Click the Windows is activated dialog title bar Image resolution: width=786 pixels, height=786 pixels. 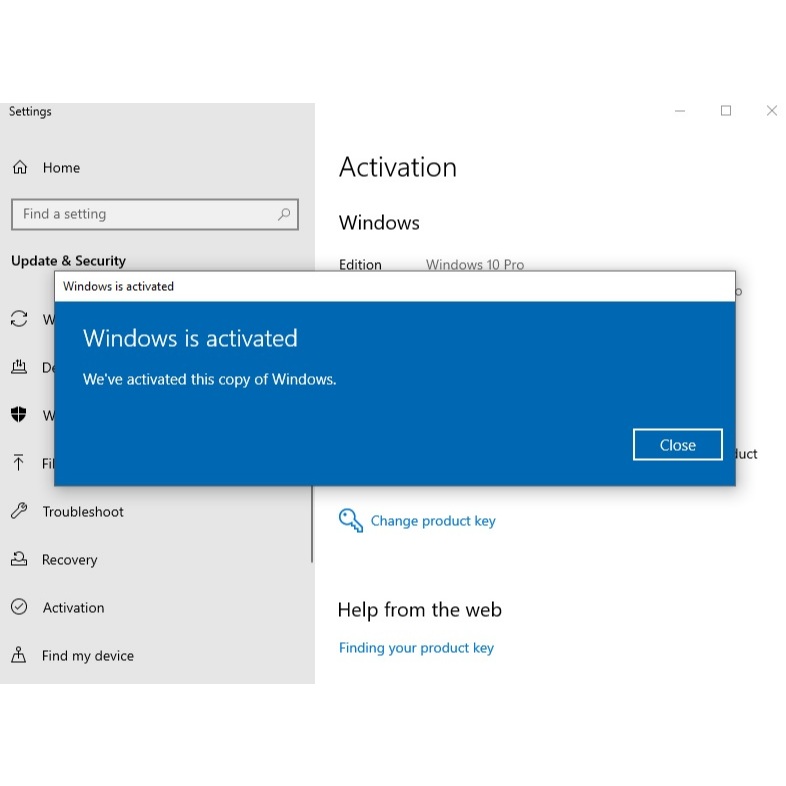point(394,286)
